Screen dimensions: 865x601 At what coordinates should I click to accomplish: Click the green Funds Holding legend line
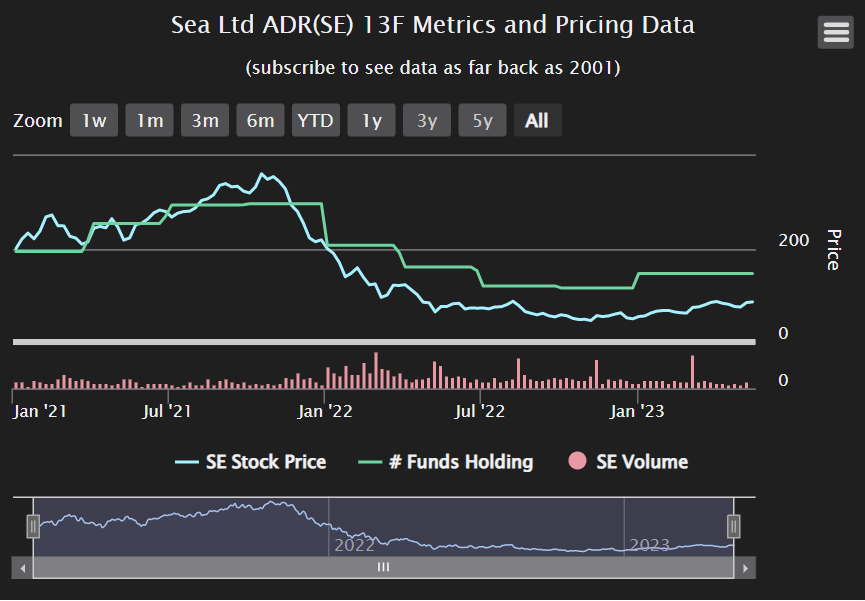pyautogui.click(x=371, y=462)
